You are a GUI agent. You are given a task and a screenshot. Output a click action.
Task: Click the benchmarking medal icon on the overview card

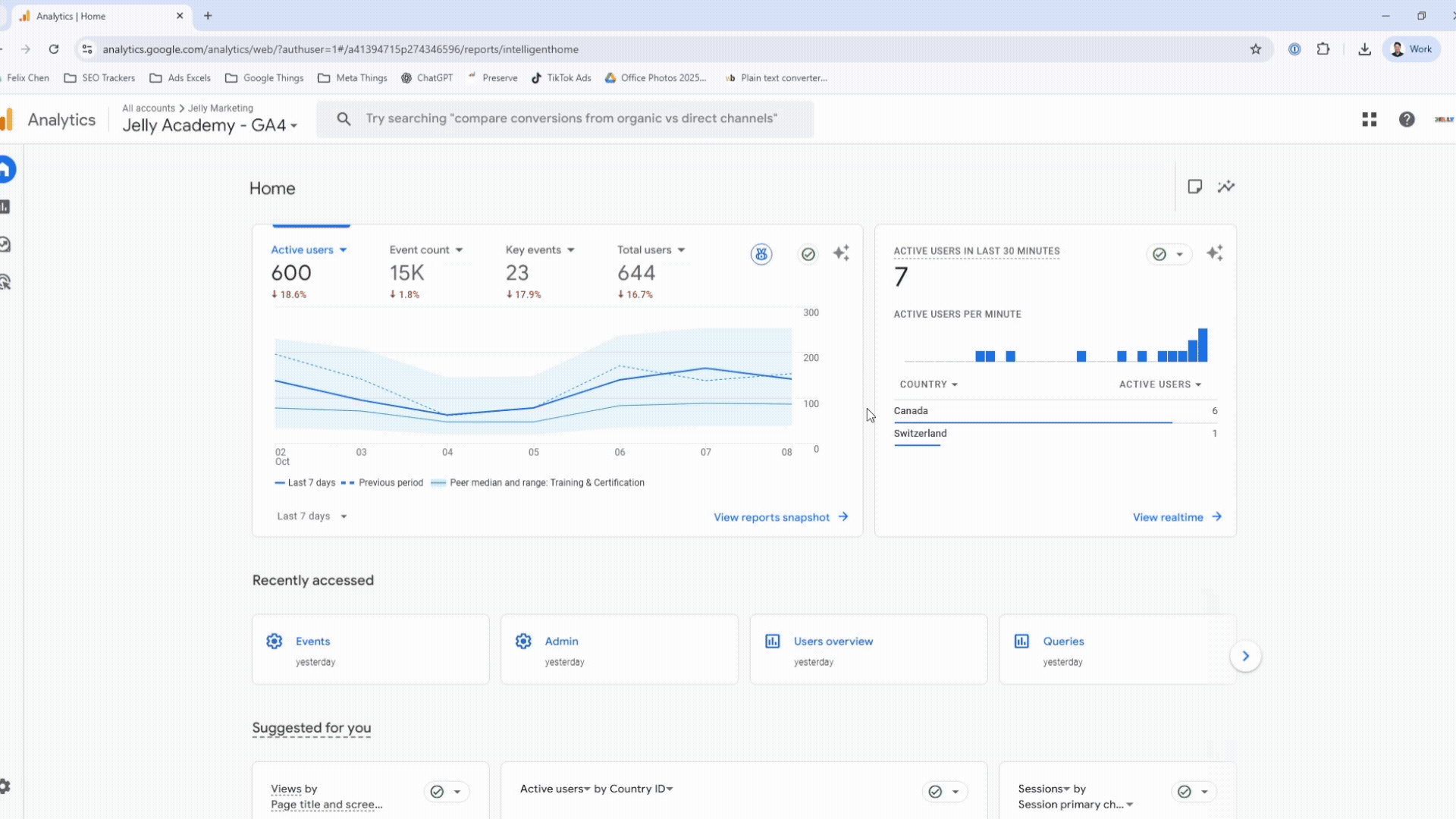coord(761,254)
